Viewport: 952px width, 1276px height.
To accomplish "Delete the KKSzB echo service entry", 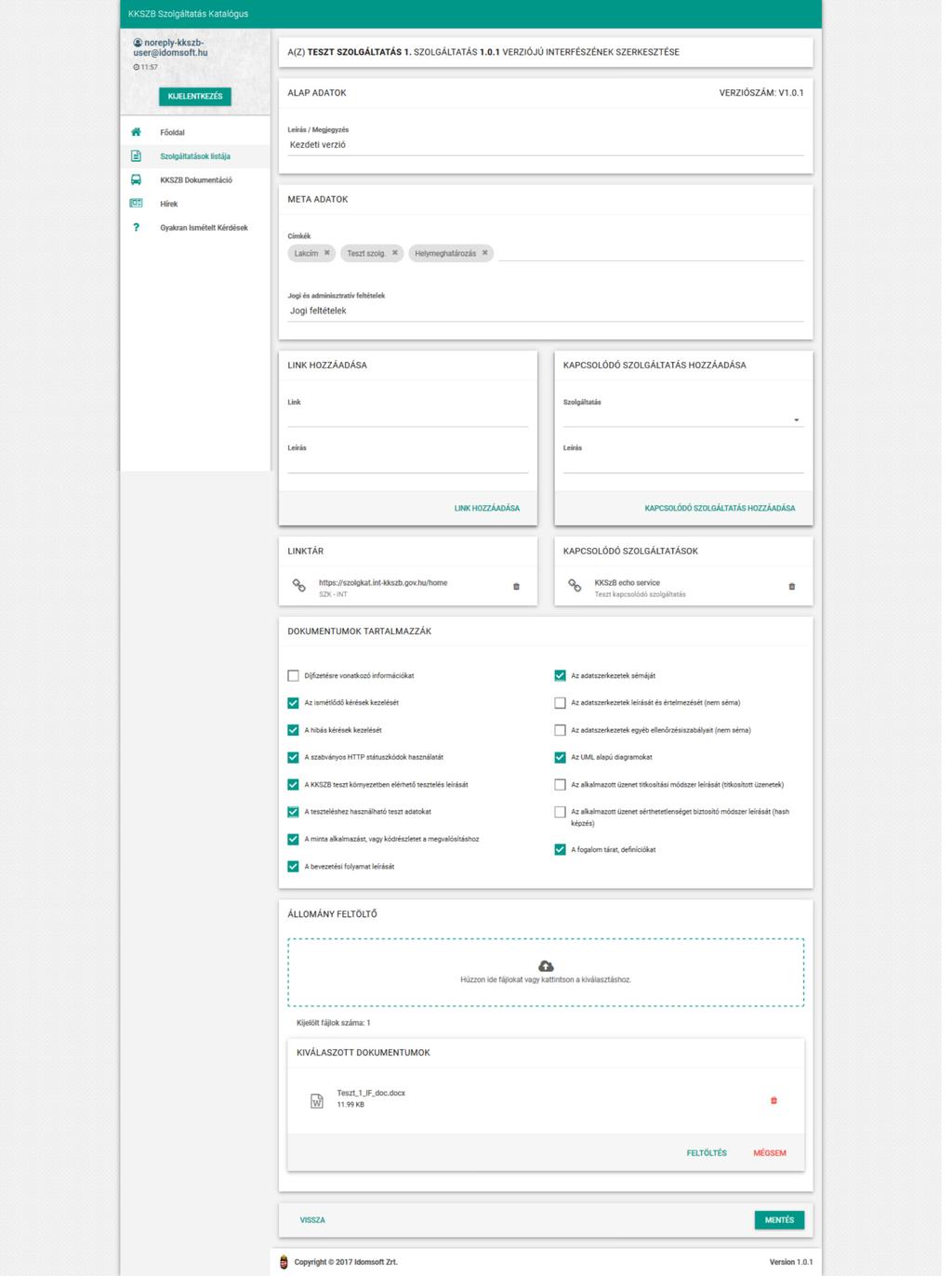I will (792, 586).
